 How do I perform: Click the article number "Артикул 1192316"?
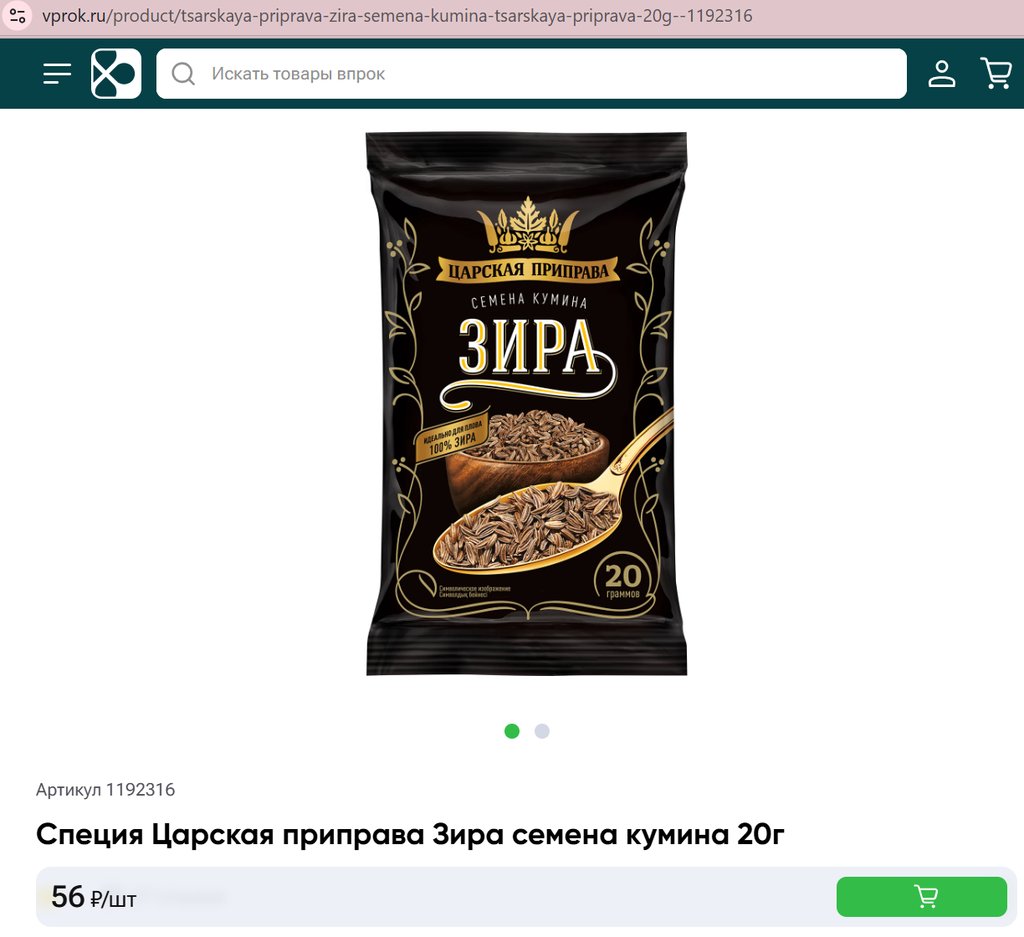pyautogui.click(x=105, y=789)
